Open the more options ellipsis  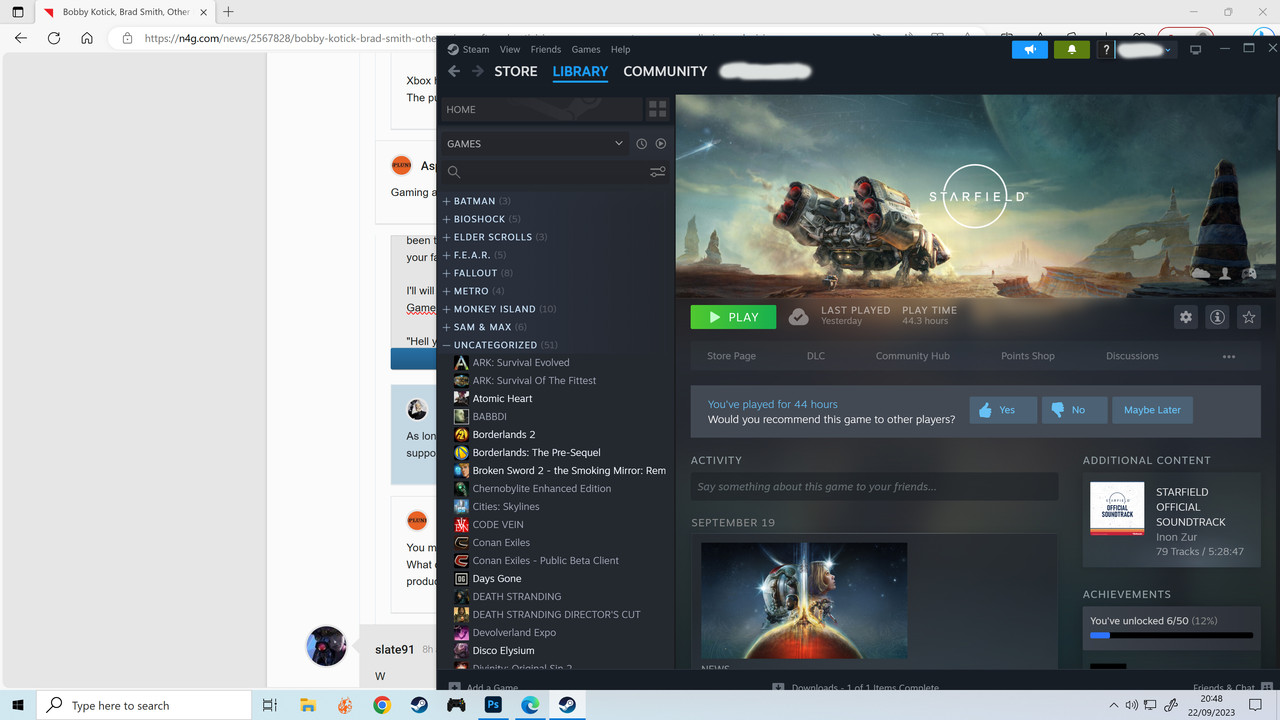(1229, 356)
